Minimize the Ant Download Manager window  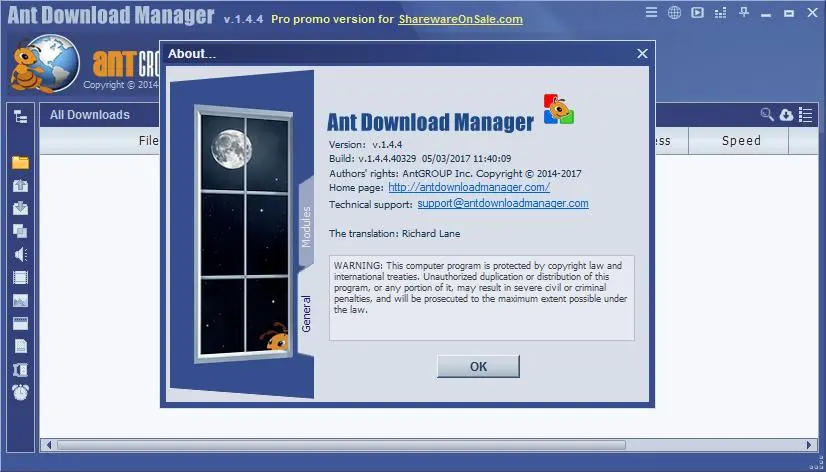766,15
